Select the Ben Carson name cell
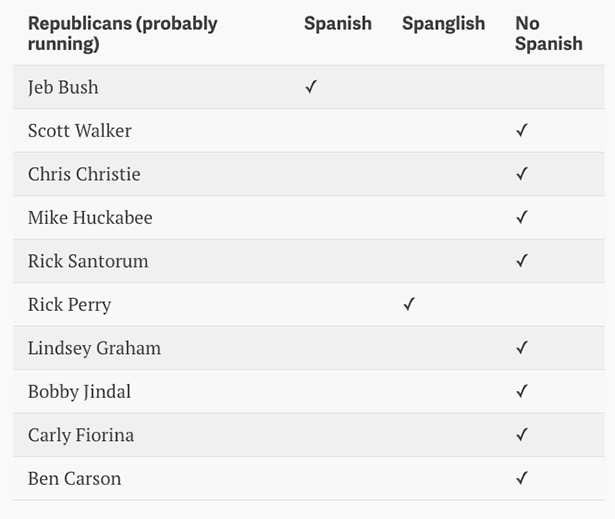 [74, 479]
